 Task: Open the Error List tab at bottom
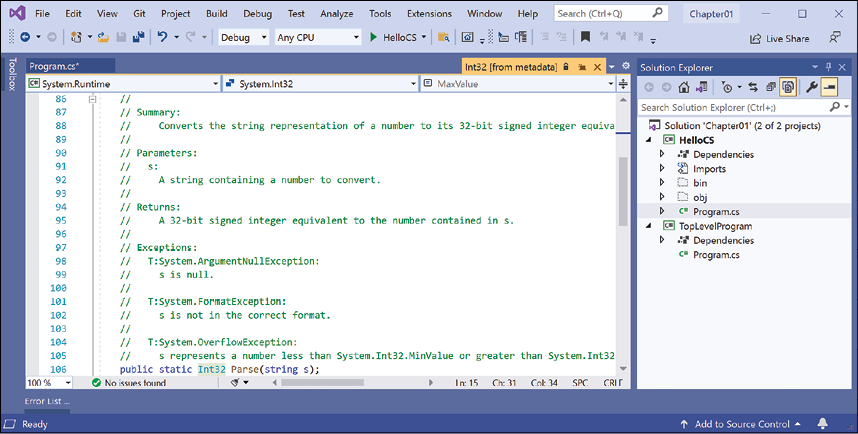[47, 401]
